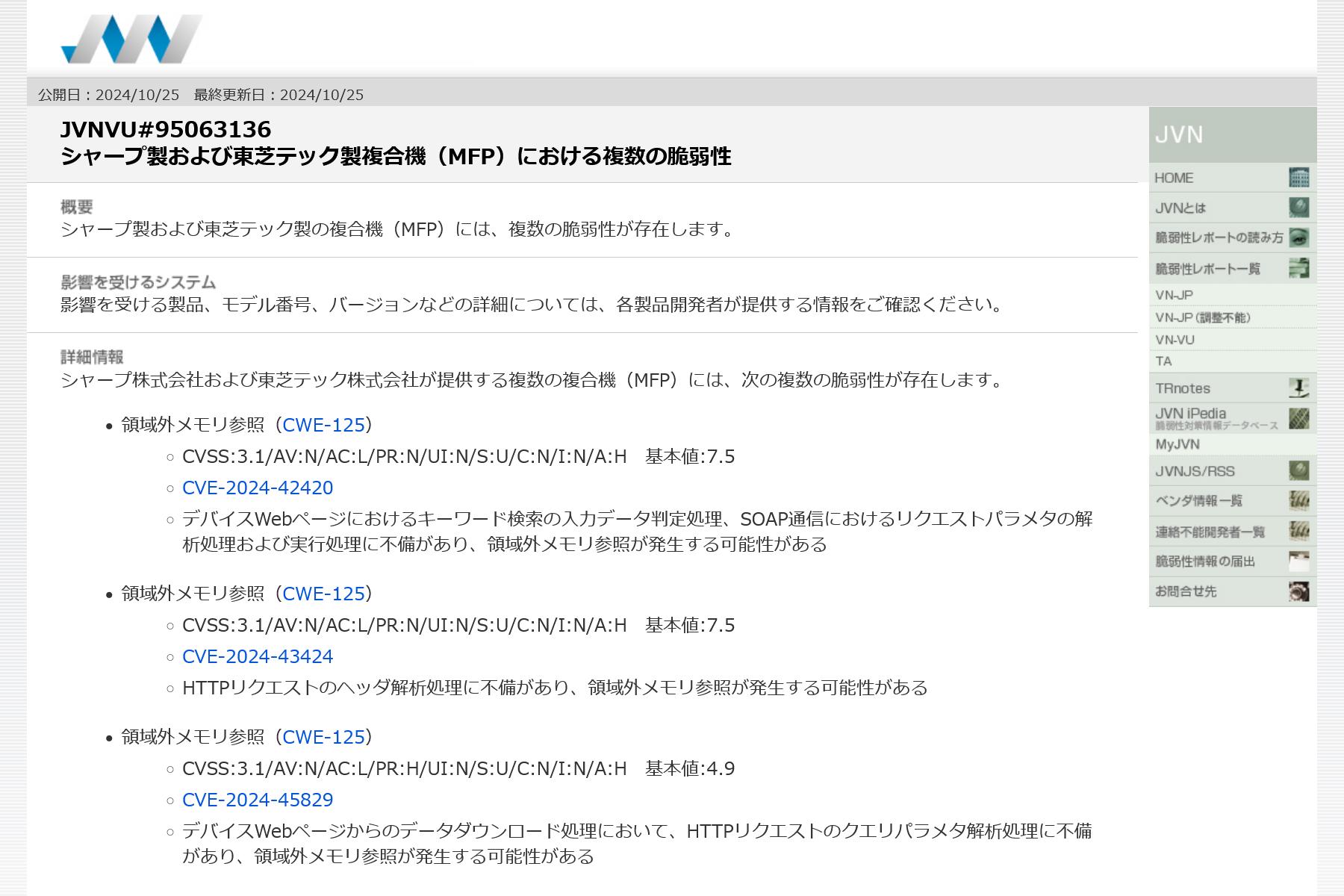Click the title シャープ製および東芝テック製複合機 heading
The height and width of the screenshot is (896, 1344).
pyautogui.click(x=396, y=157)
